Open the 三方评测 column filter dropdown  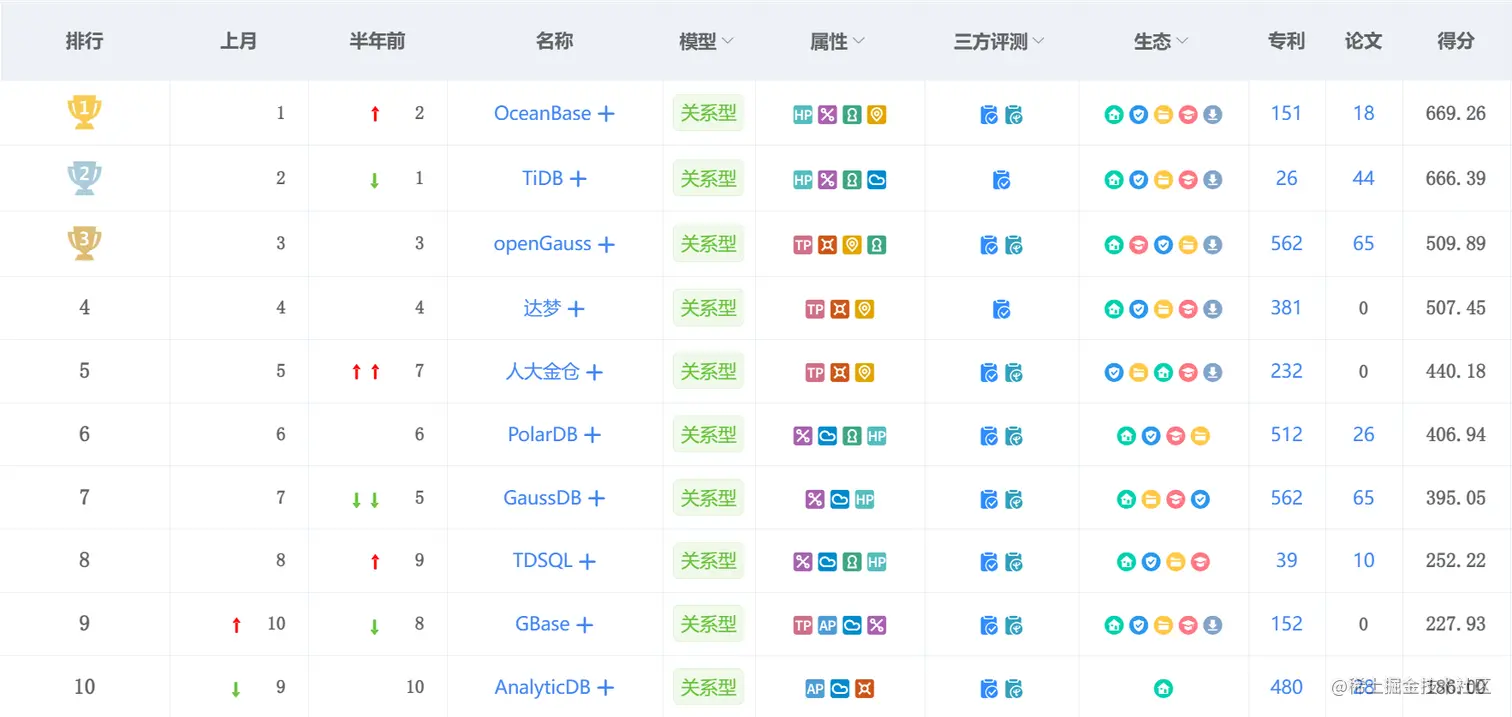click(1038, 41)
